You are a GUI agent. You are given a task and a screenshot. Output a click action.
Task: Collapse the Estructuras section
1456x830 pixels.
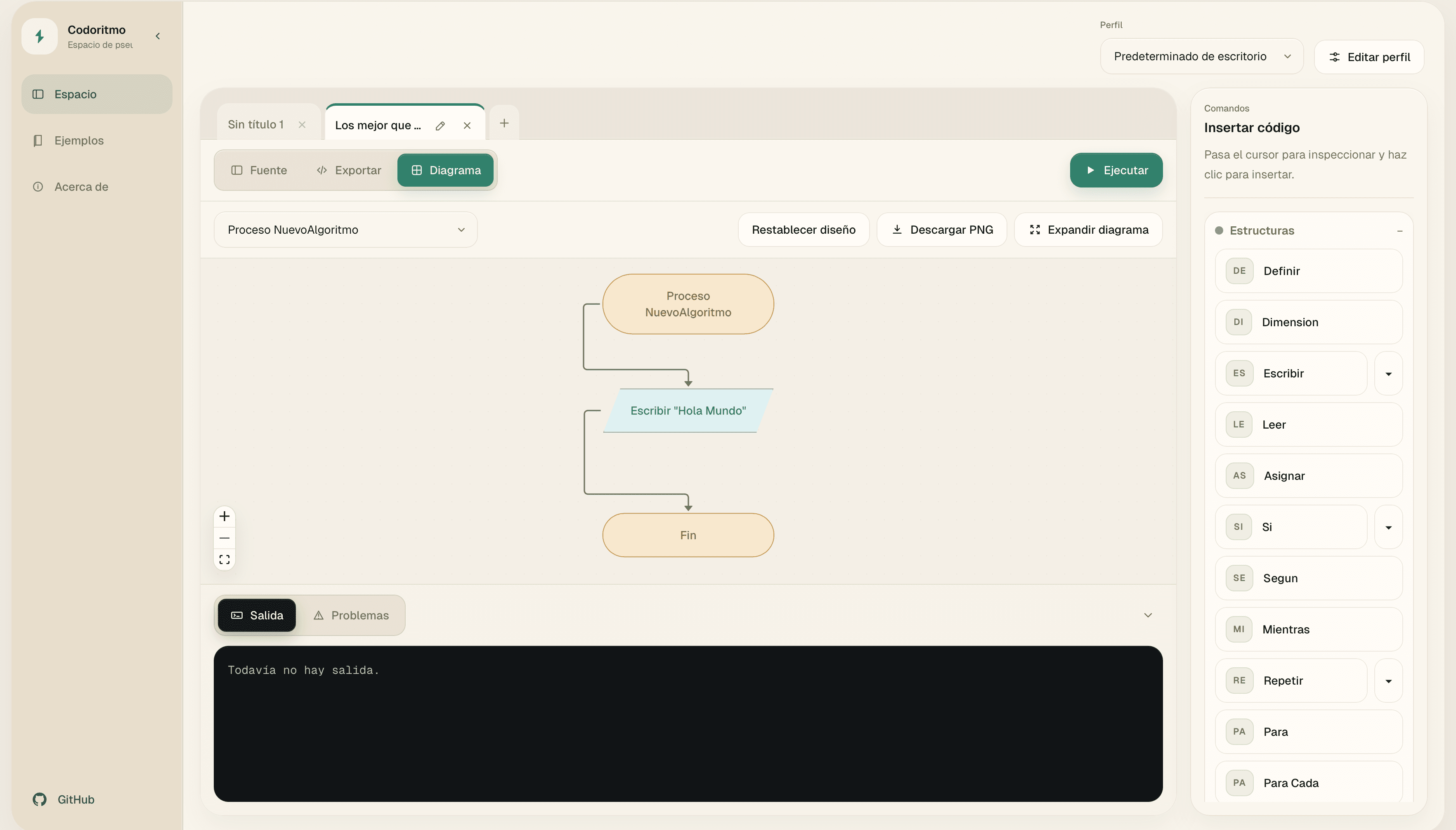1399,231
